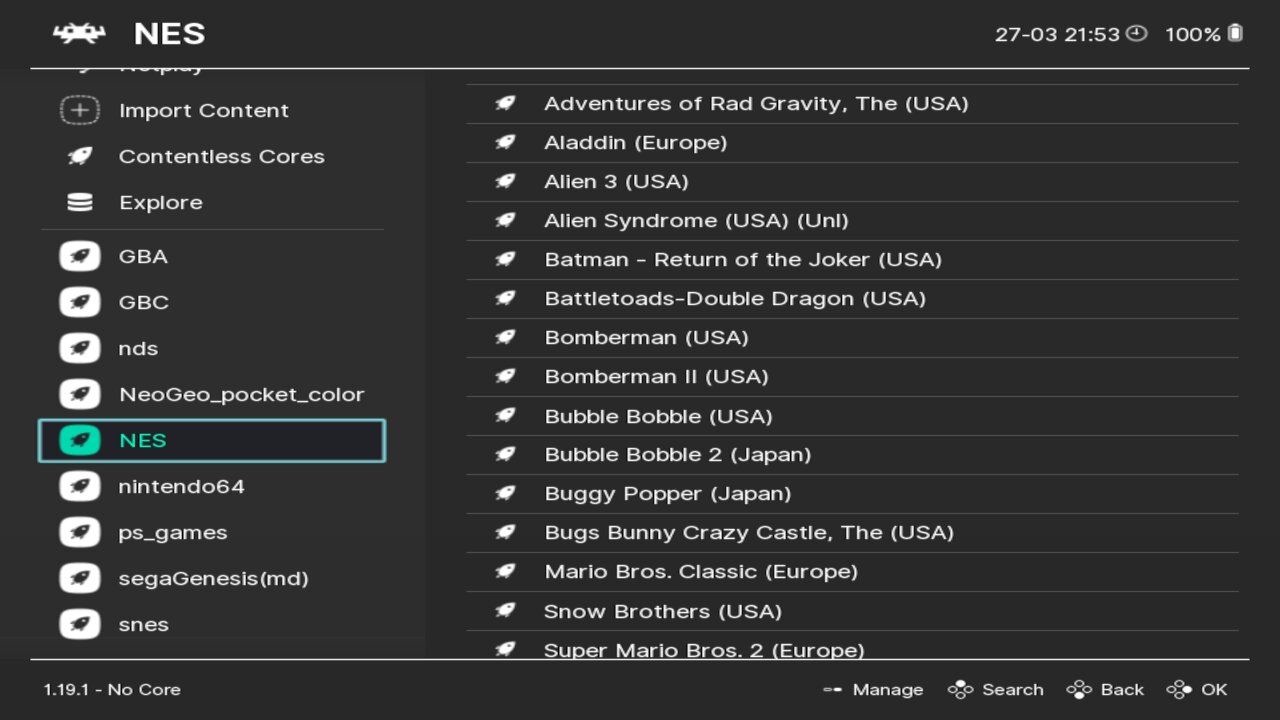
Task: Click the OK gamepad hint icon
Action: [1179, 689]
